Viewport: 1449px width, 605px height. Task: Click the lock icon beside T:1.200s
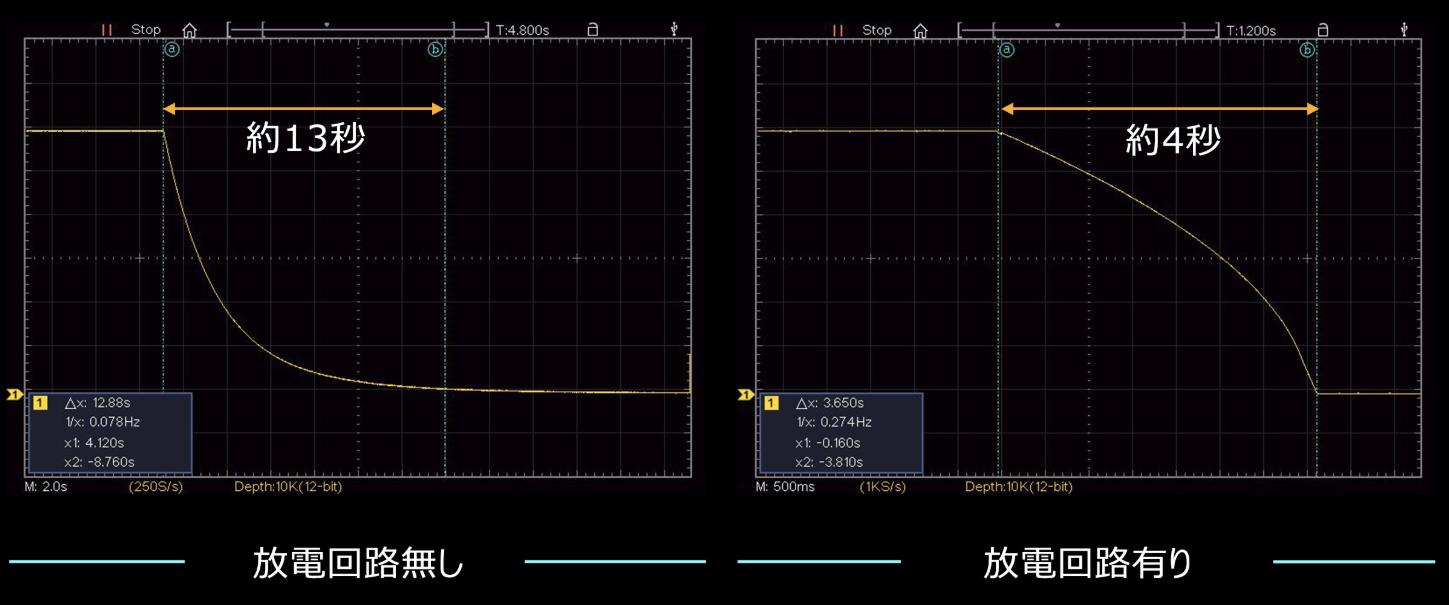pyautogui.click(x=1323, y=30)
